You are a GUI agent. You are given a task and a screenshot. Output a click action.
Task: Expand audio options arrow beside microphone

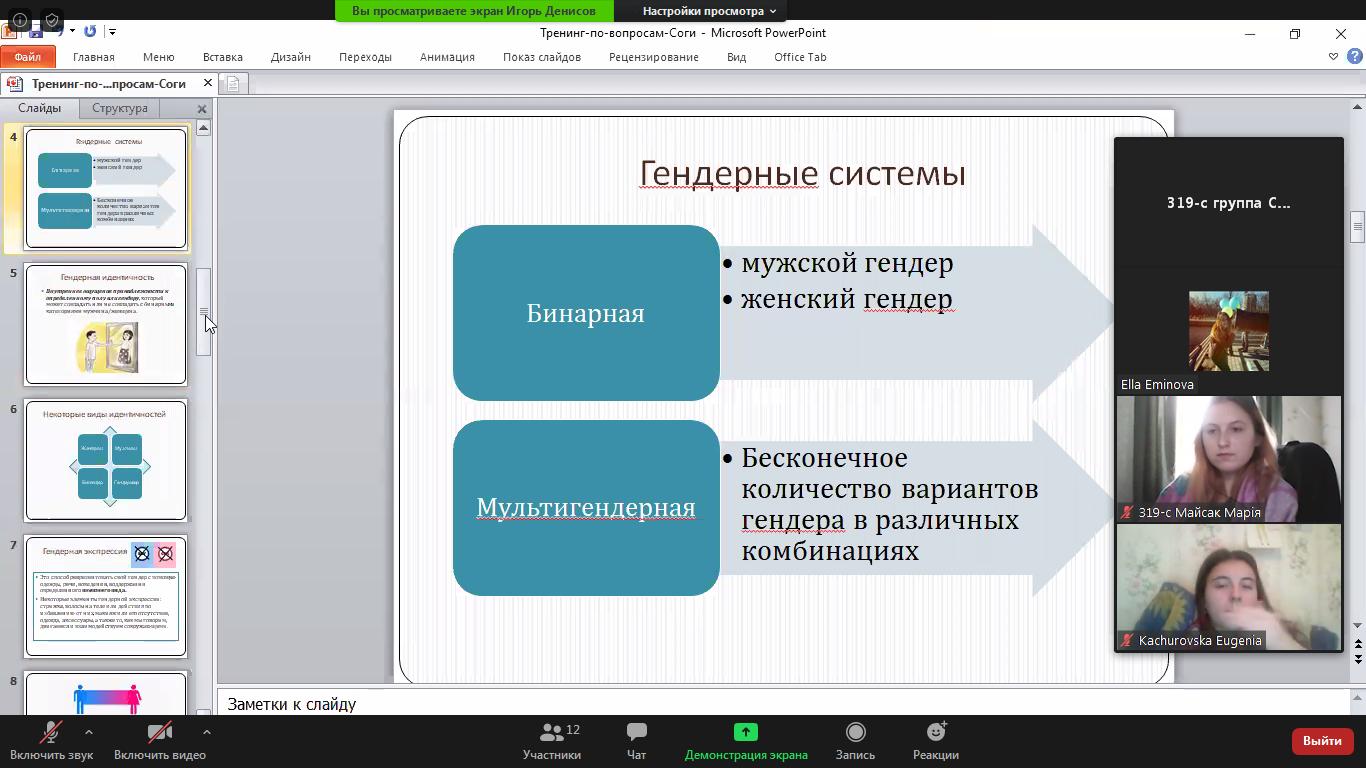[89, 732]
